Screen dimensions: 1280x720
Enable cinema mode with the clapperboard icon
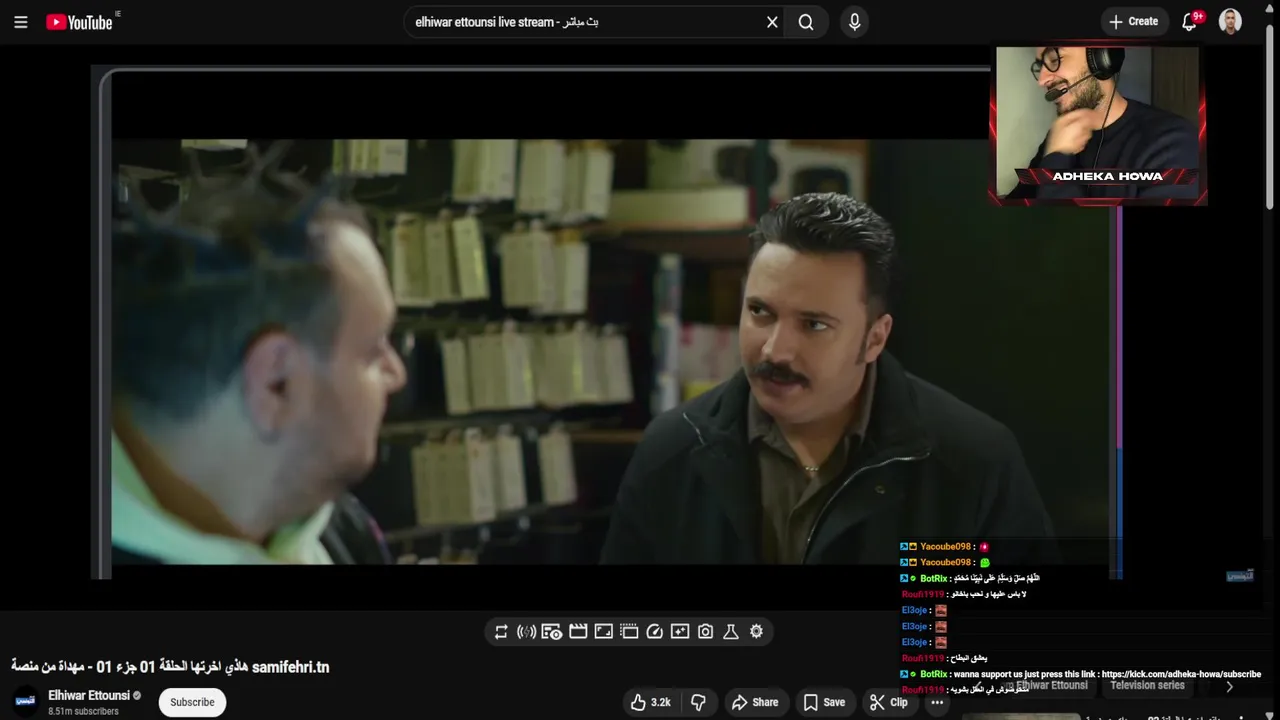578,632
